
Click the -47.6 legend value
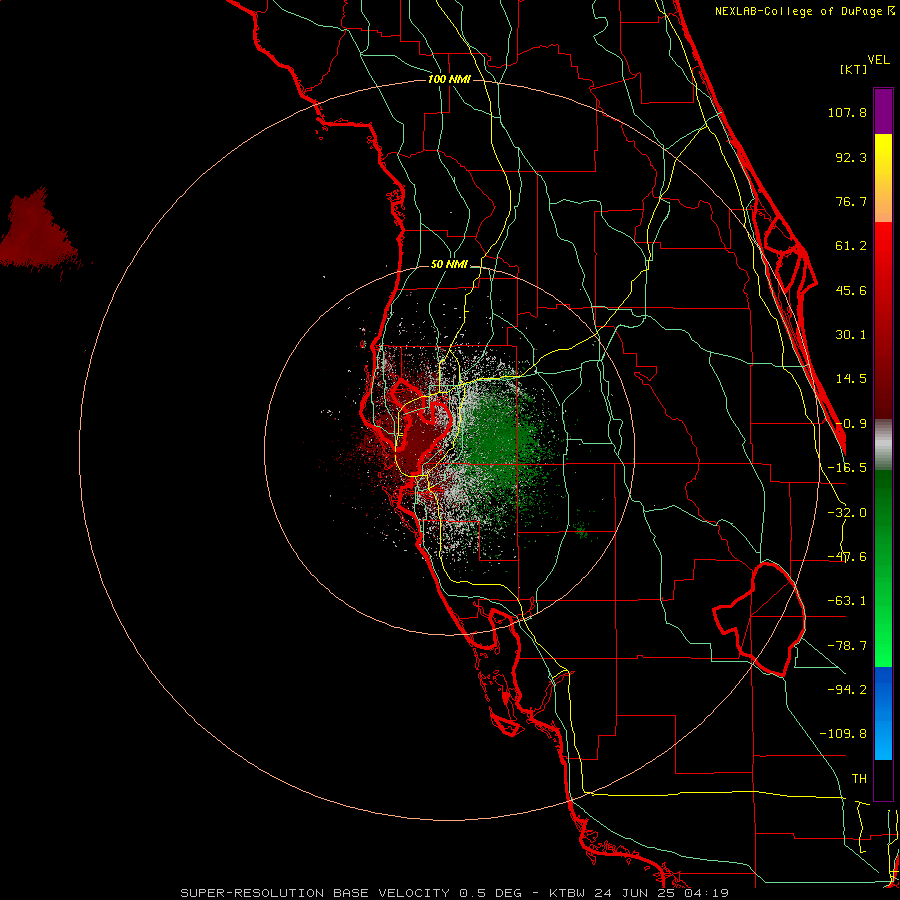point(847,557)
